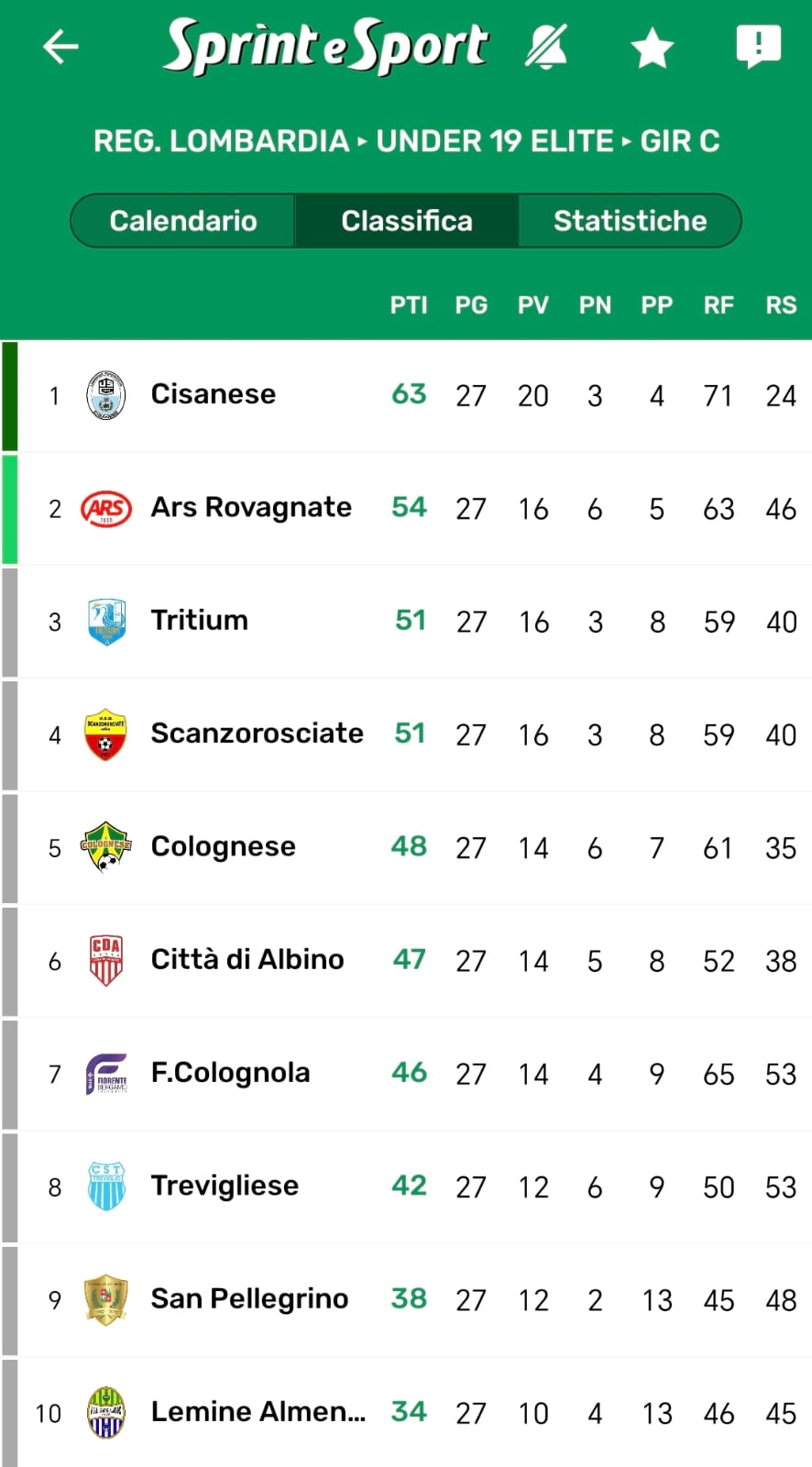The width and height of the screenshot is (812, 1467).
Task: Click the F.Colognola purple logo
Action: pos(106,1074)
